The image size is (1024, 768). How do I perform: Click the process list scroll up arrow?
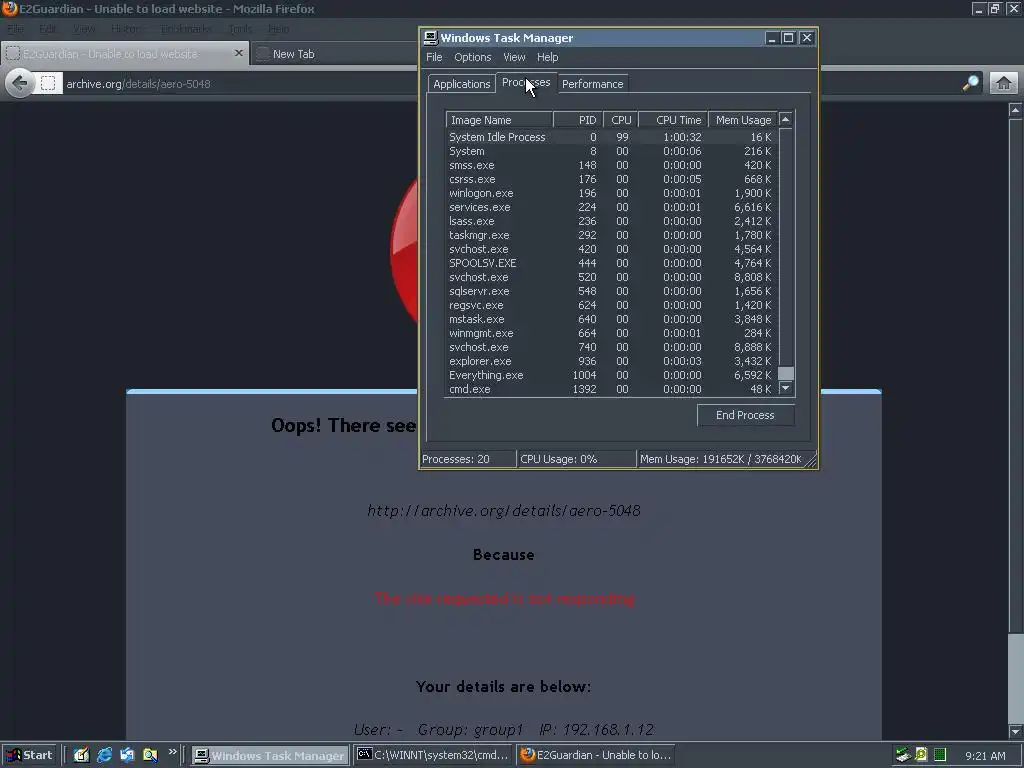pyautogui.click(x=786, y=120)
